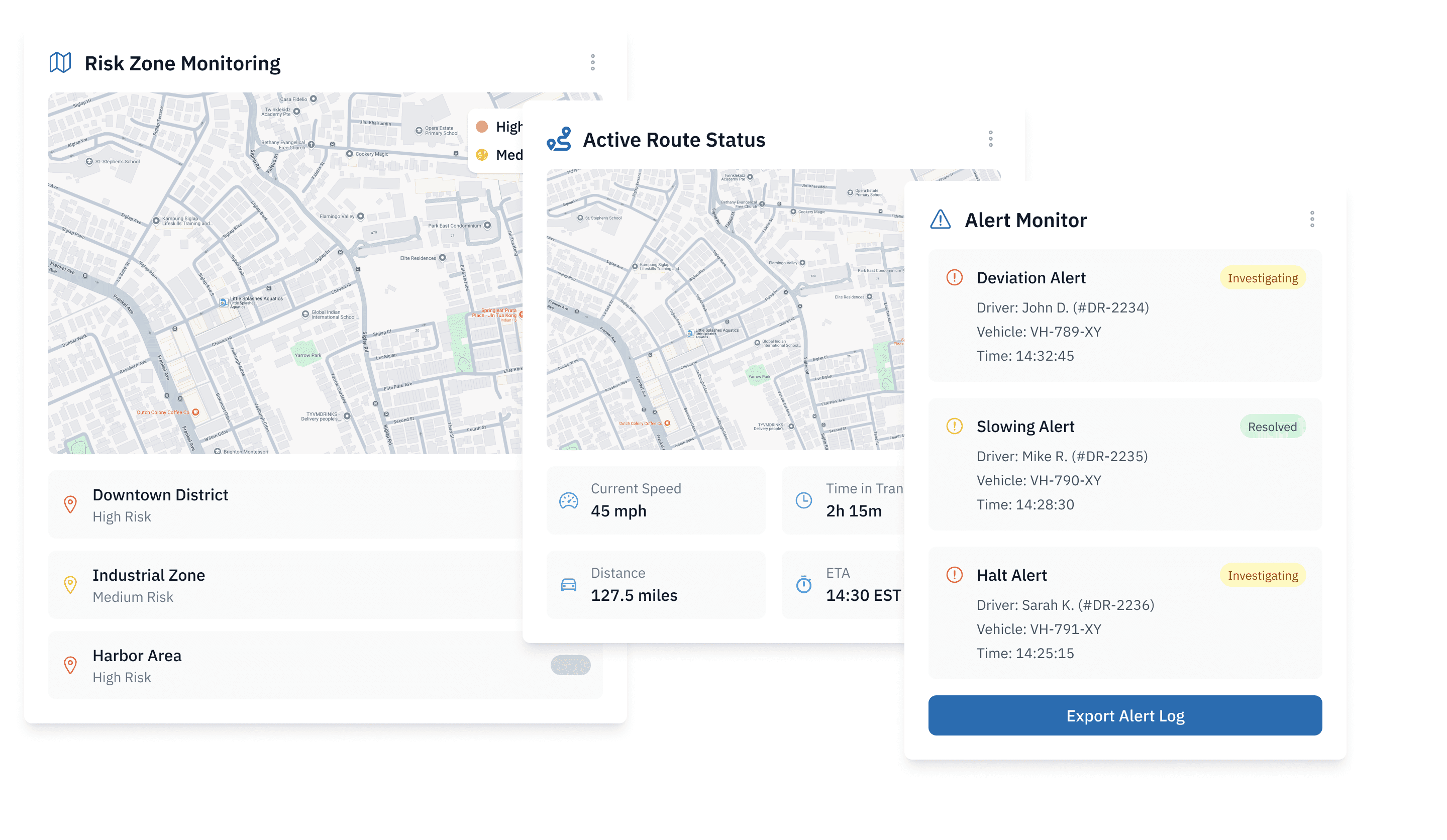Click the ETA stopwatch icon

click(x=804, y=584)
